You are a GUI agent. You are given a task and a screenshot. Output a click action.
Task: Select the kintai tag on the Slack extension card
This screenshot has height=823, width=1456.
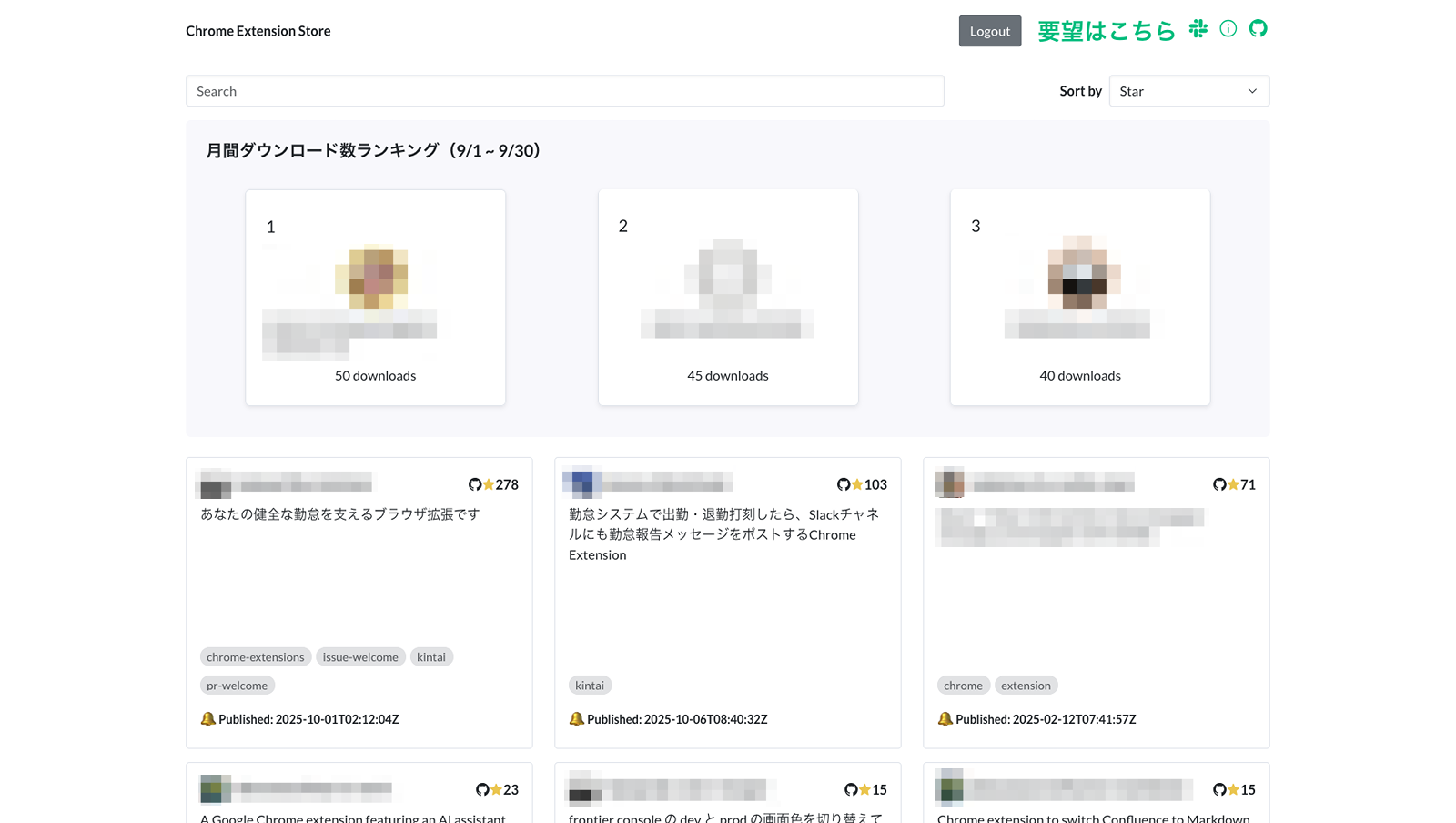pyautogui.click(x=590, y=685)
